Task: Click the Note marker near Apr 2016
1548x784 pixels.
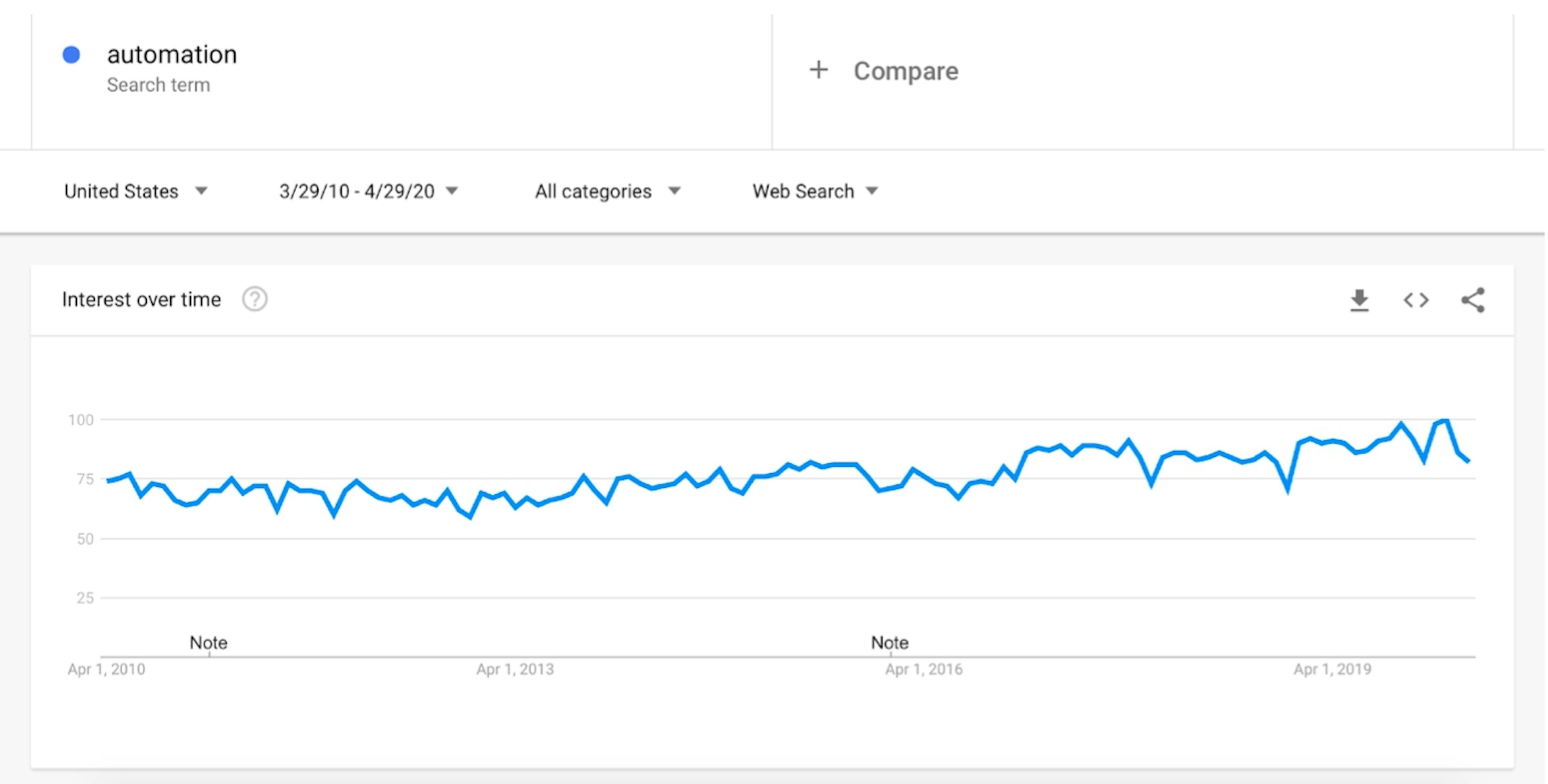Action: pos(889,642)
